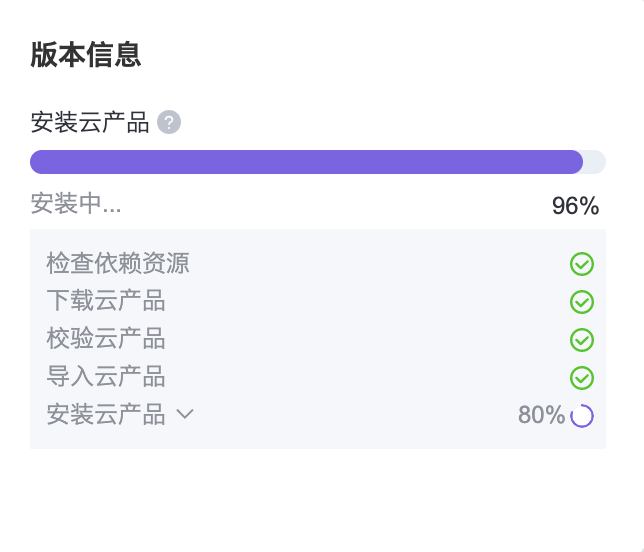The image size is (644, 552).
Task: Select the 导入云产品 step
Action: [x=106, y=377]
